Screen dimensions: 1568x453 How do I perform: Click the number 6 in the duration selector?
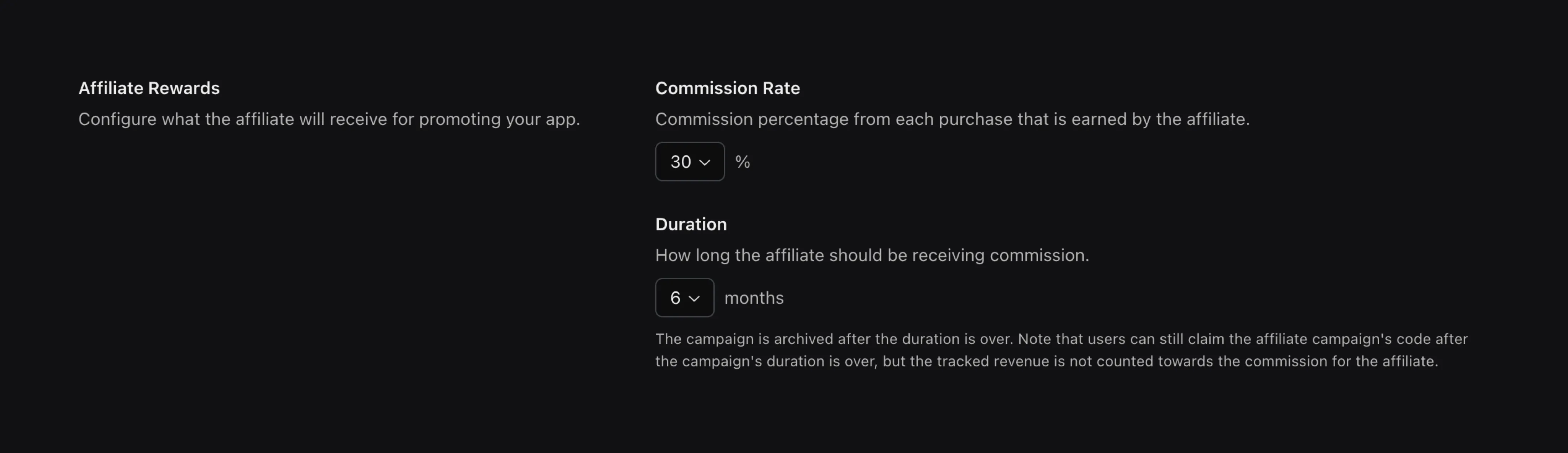[675, 298]
